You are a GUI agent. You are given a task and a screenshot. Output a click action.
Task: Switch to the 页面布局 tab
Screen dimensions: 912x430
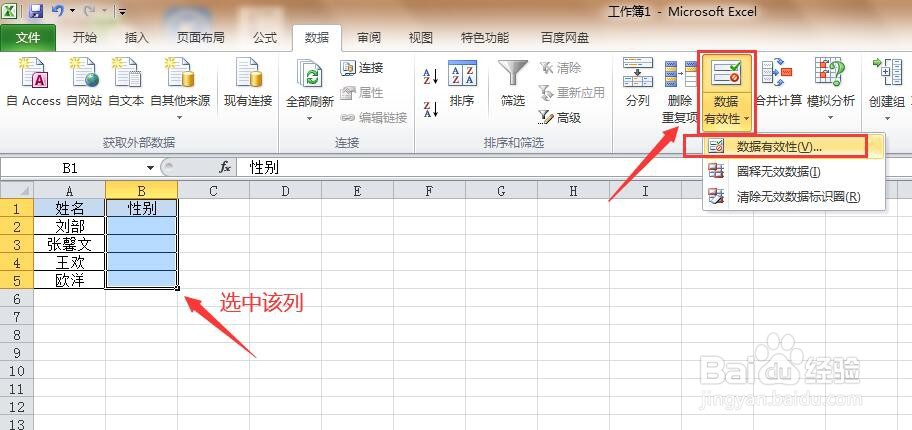coord(201,38)
